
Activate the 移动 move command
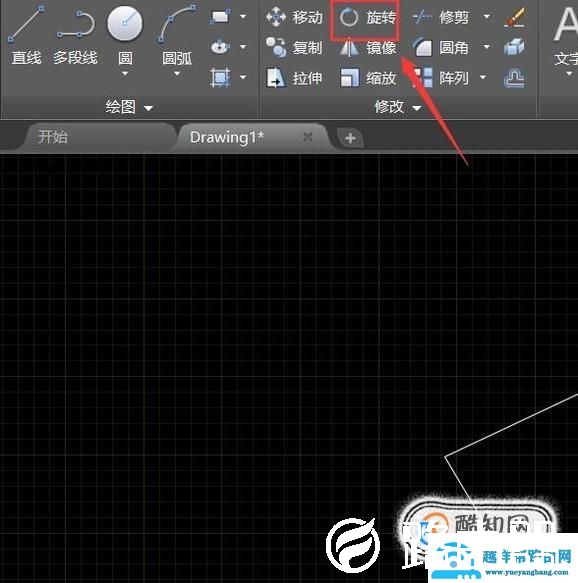point(294,17)
